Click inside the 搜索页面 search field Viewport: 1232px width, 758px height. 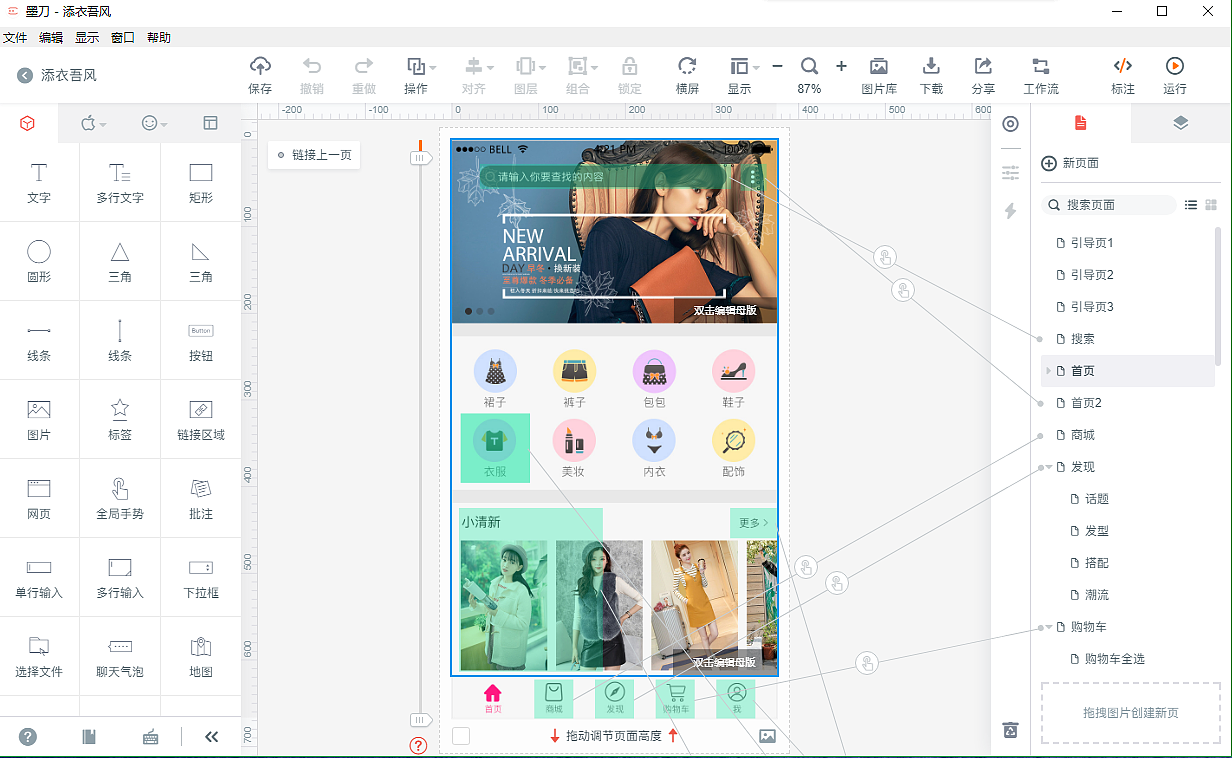[x=1108, y=204]
